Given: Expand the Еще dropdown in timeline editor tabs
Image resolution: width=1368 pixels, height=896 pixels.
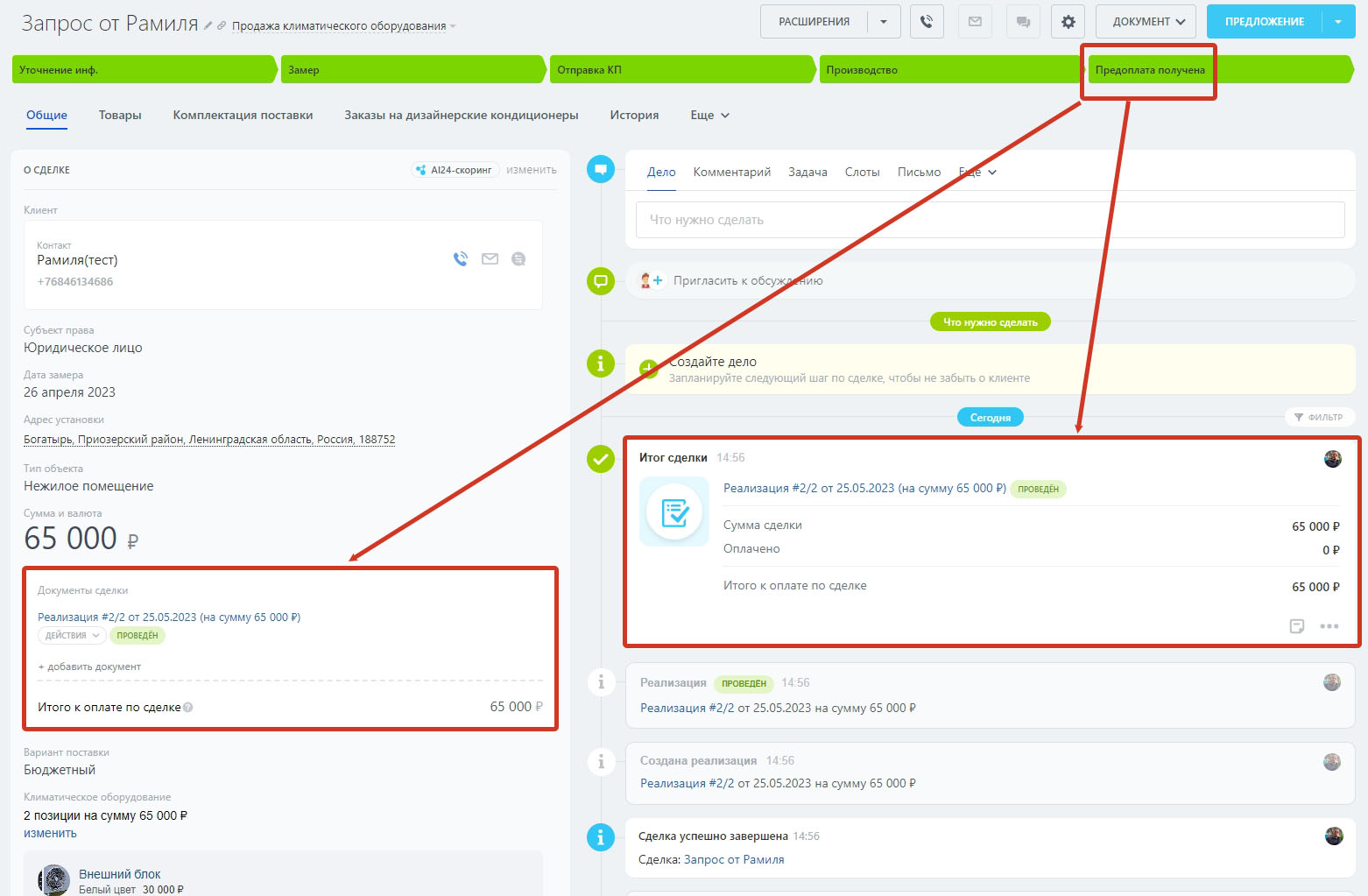Looking at the screenshot, I should (x=977, y=173).
